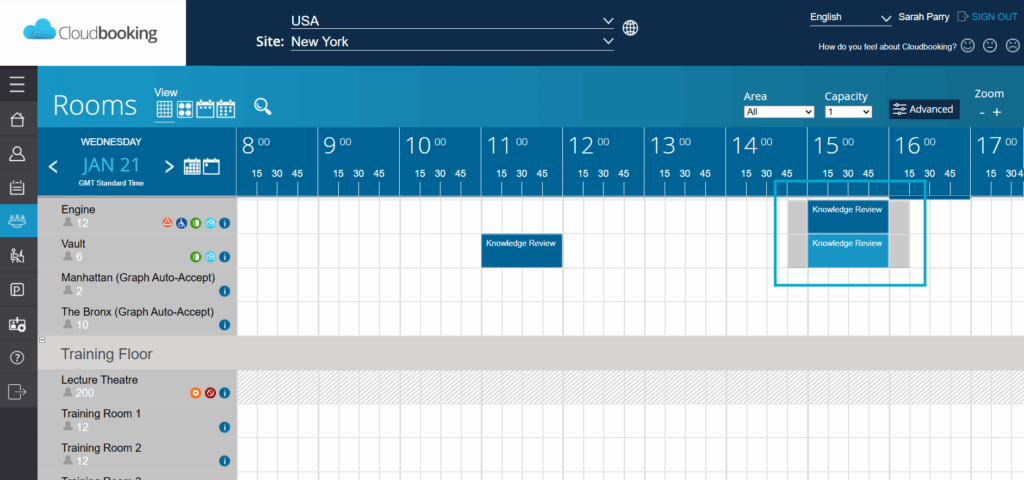Open the Parking icon in the sidebar

(17, 290)
